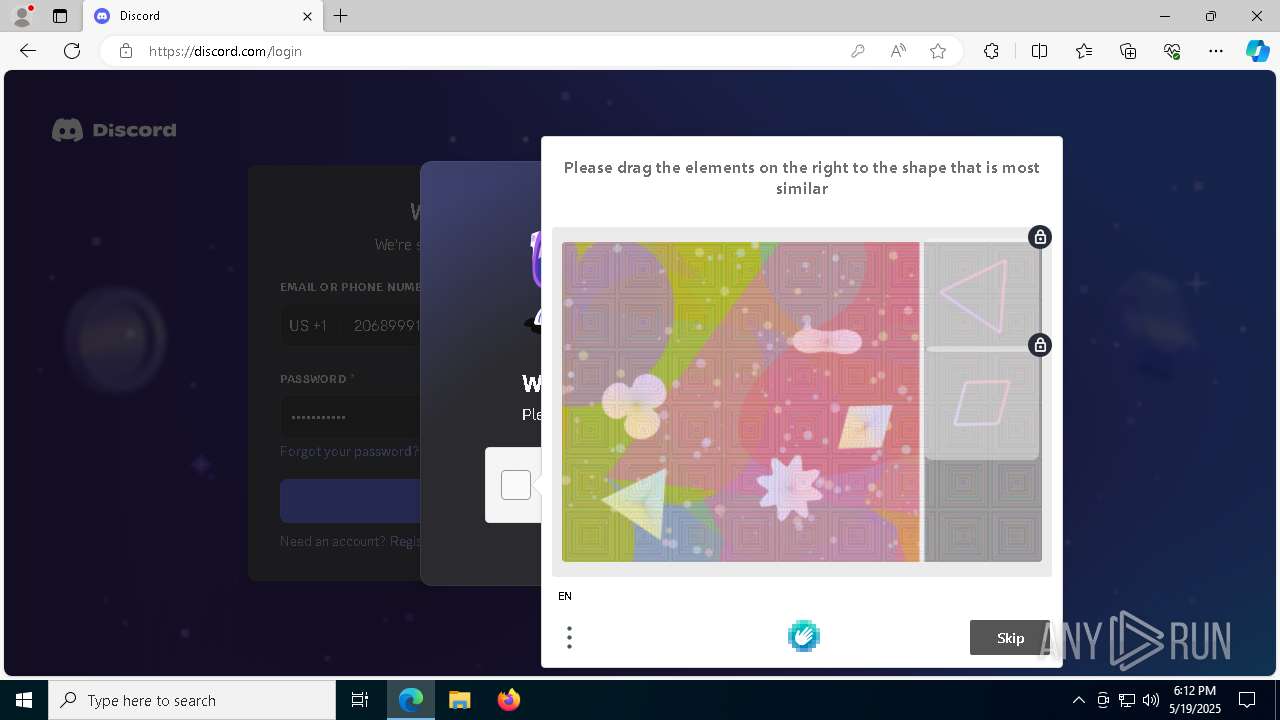Click the diamond shape in the puzzle image
The image size is (1280, 720).
[865, 427]
